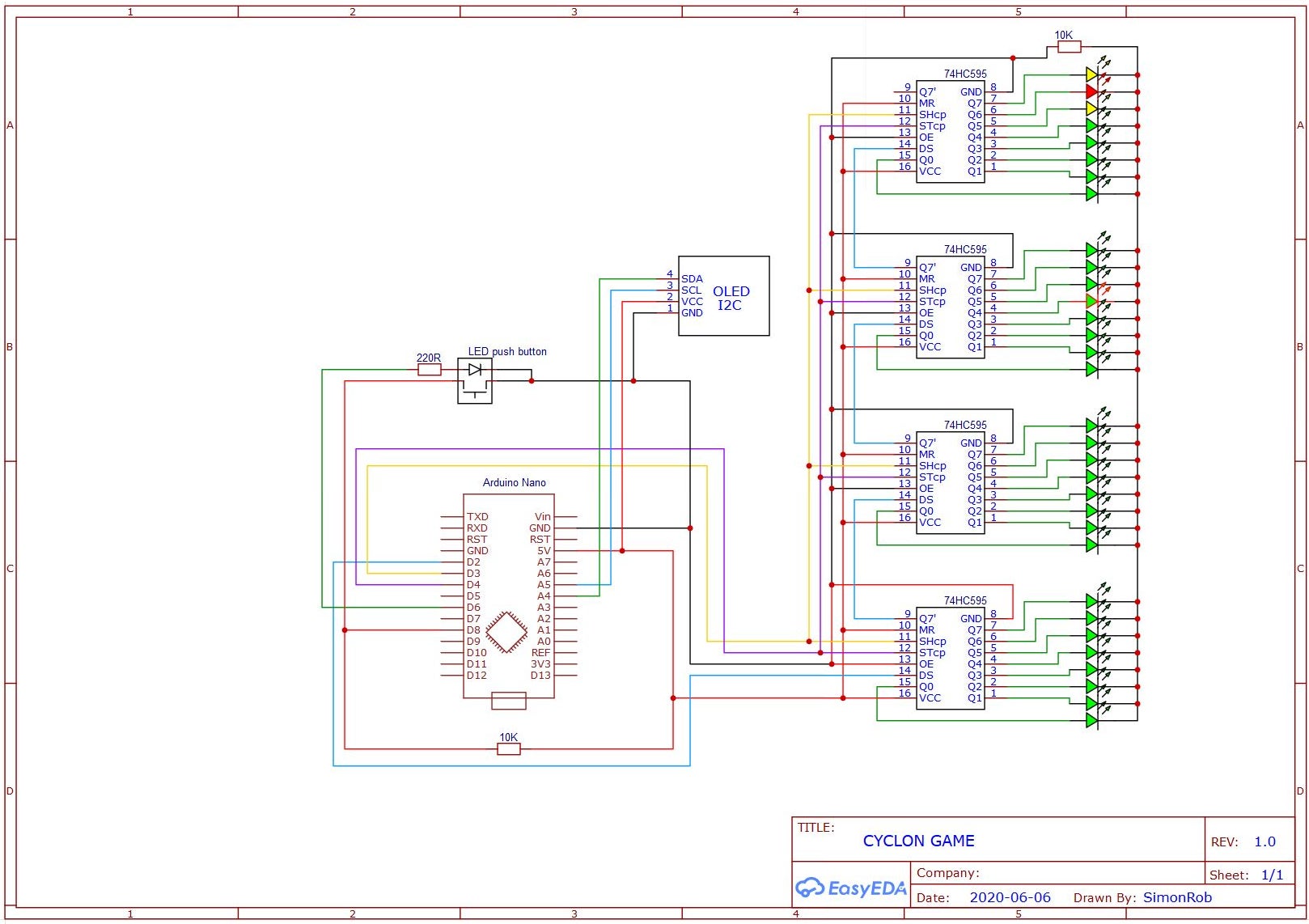
Task: Click the diamond chip symbol on Arduino Nano
Action: coord(506,632)
